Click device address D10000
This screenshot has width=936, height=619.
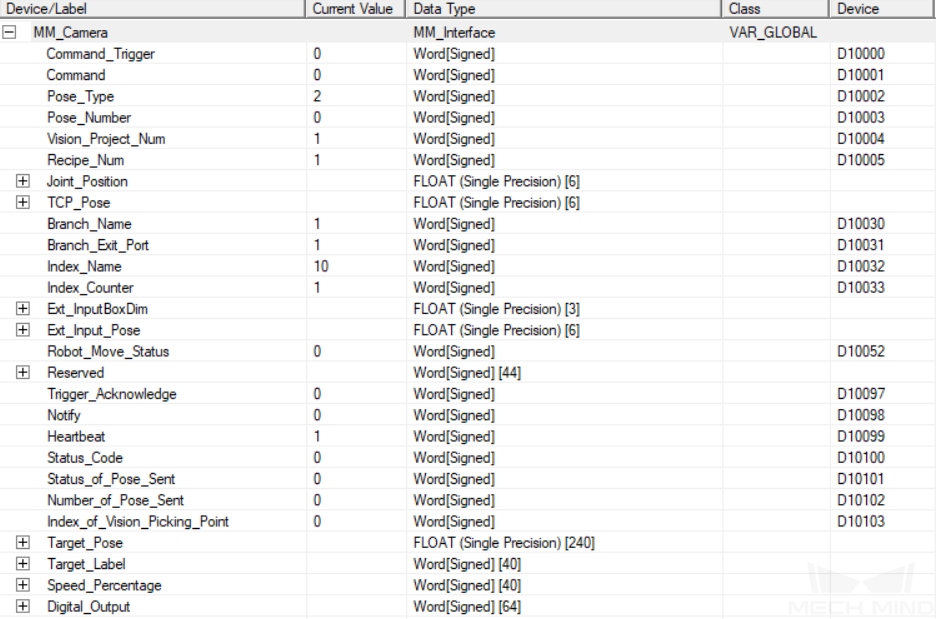861,54
